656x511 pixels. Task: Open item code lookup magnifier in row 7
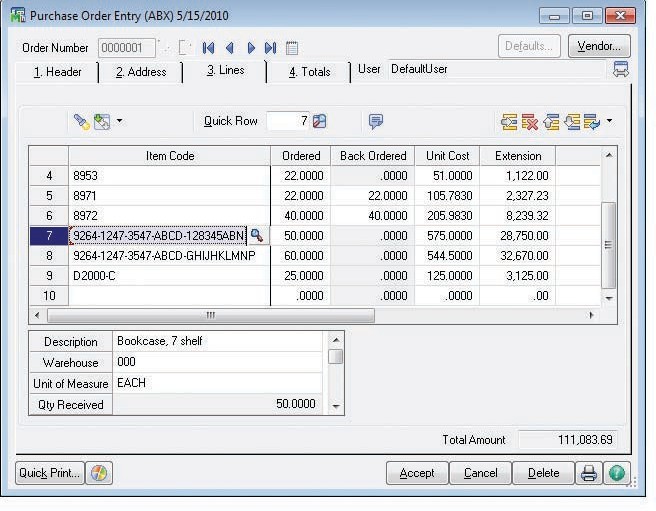[257, 236]
